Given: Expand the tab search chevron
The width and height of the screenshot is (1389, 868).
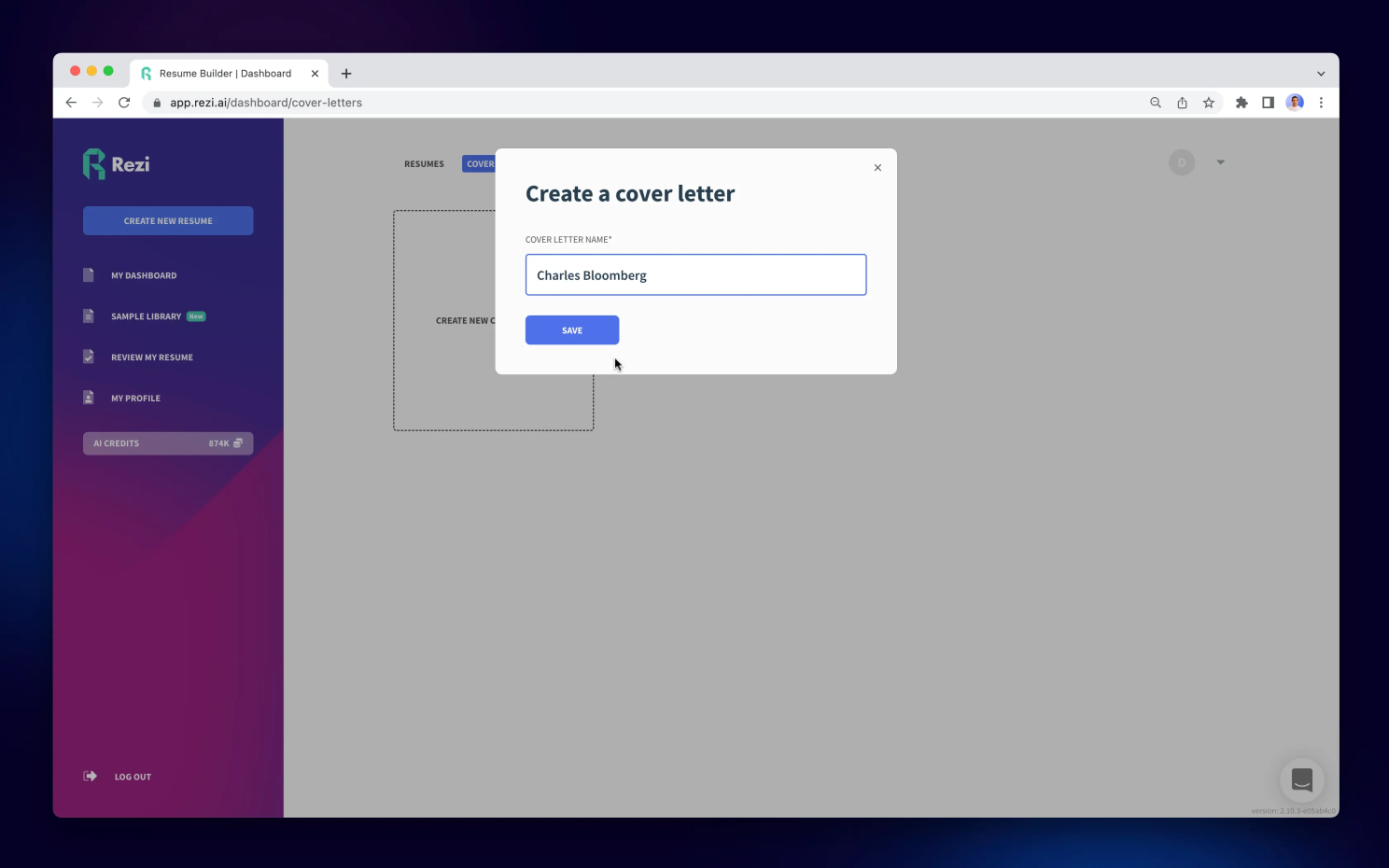Looking at the screenshot, I should (x=1321, y=74).
